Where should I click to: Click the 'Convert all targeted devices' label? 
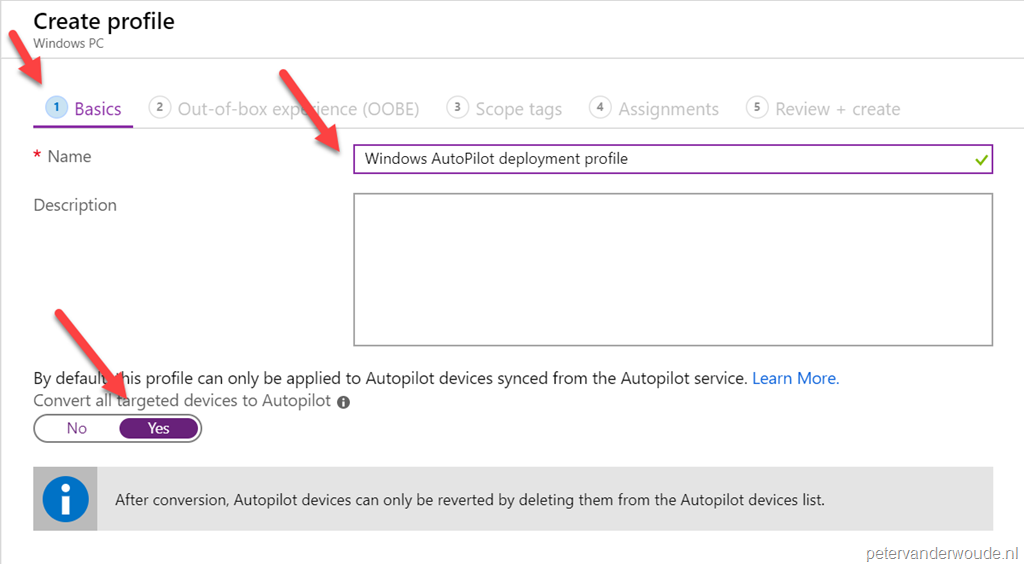pyautogui.click(x=182, y=400)
